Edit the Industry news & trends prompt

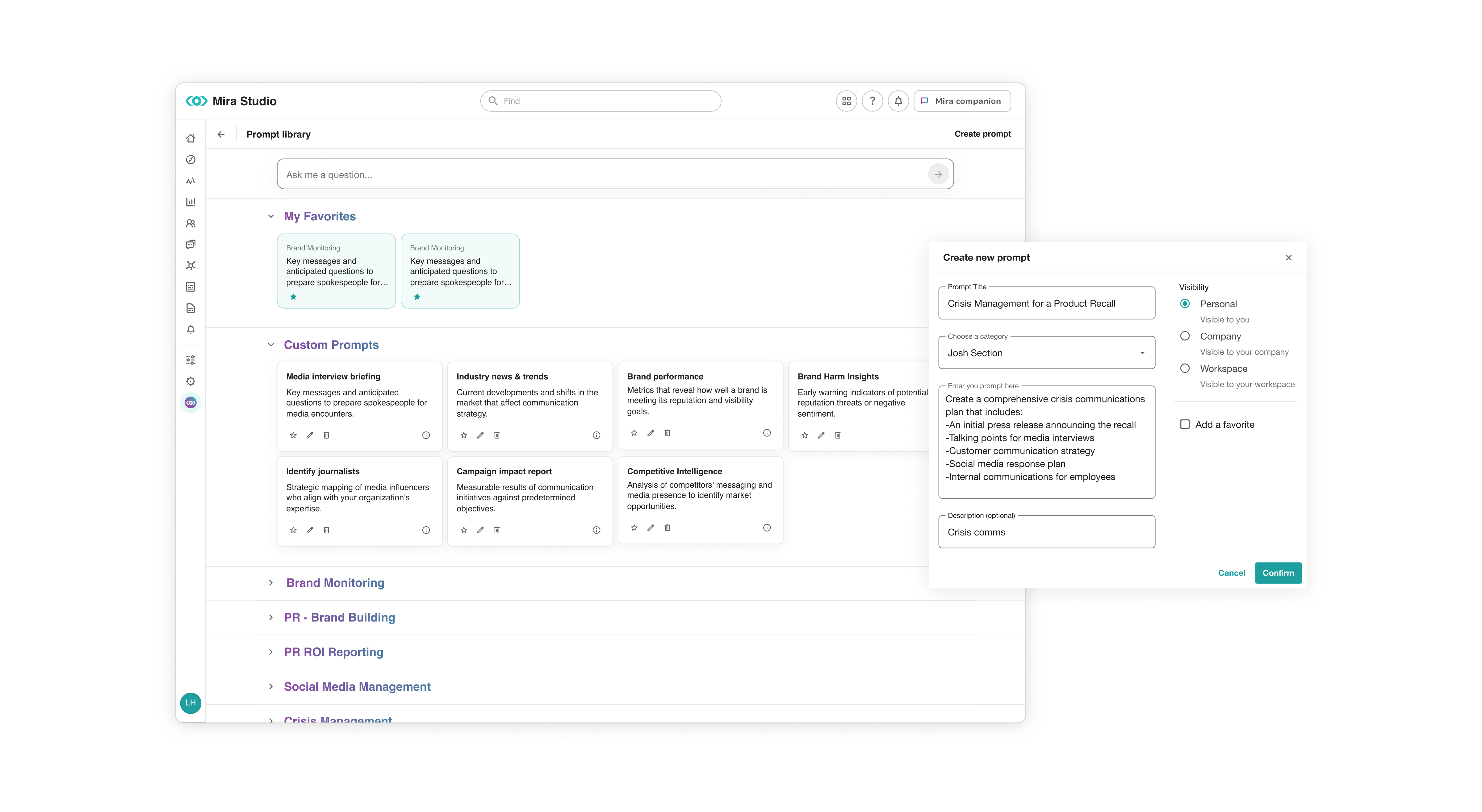480,435
